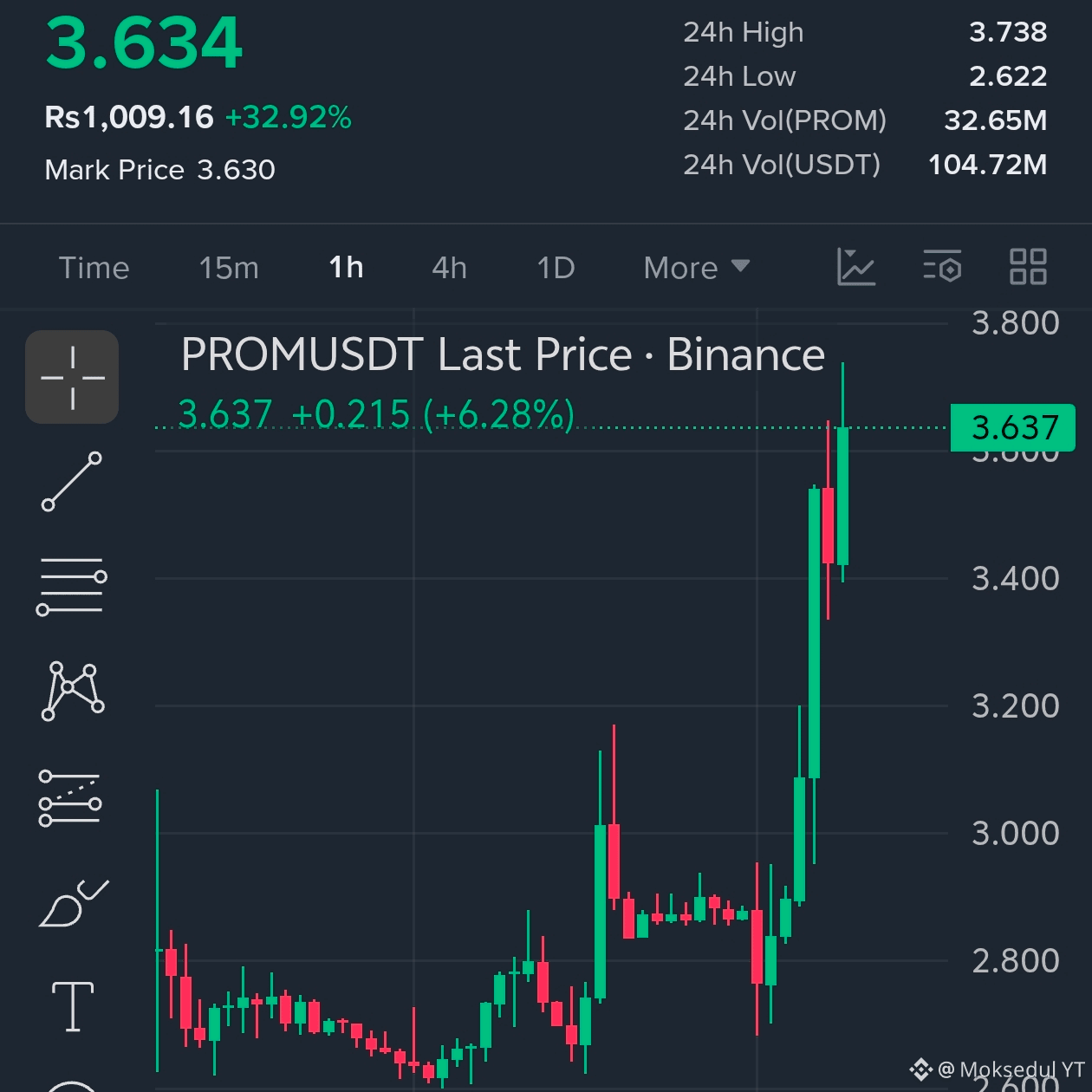
Task: Open chart display settings icon
Action: tap(942, 267)
